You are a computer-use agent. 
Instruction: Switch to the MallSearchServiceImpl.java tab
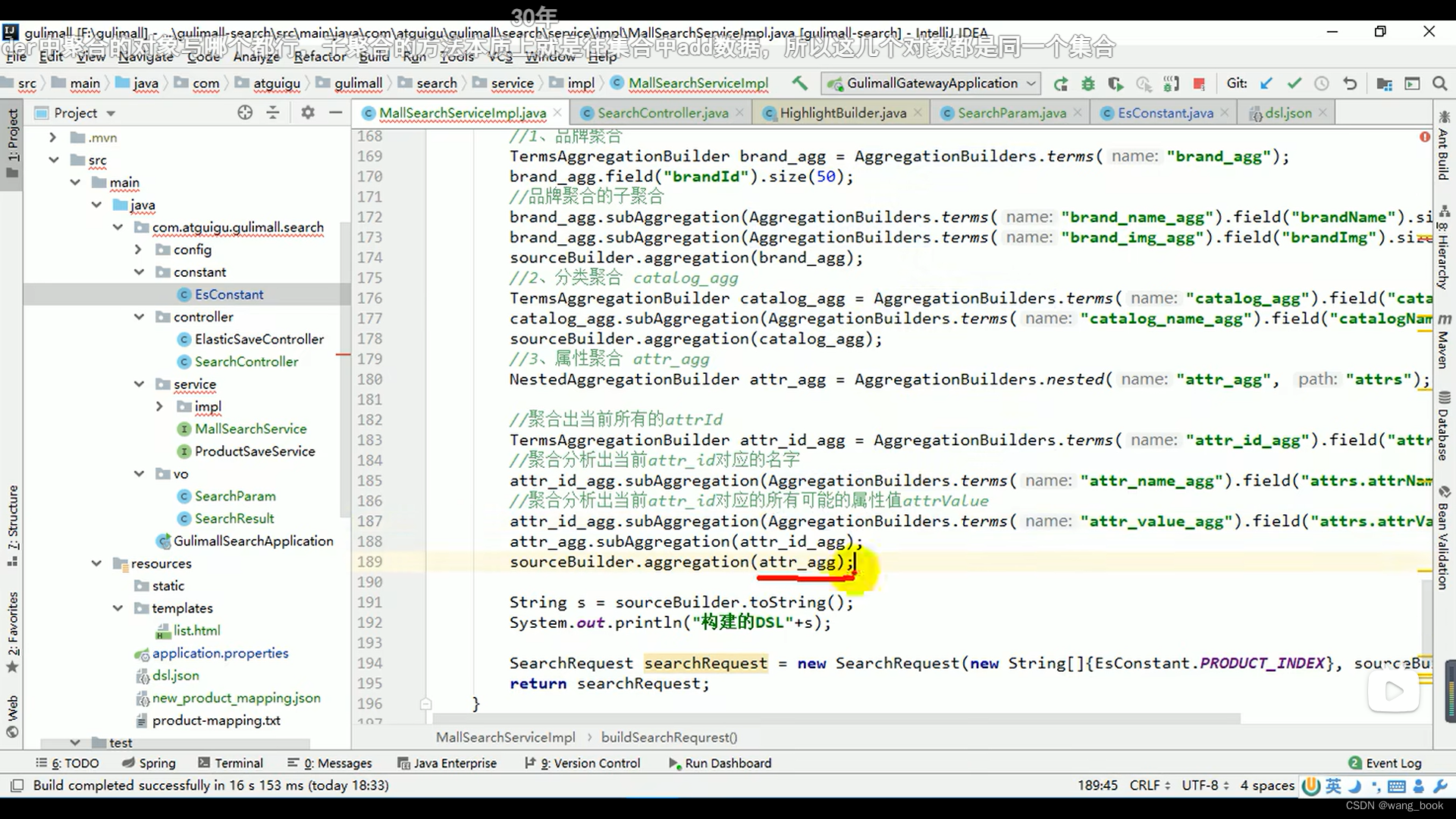click(x=462, y=112)
